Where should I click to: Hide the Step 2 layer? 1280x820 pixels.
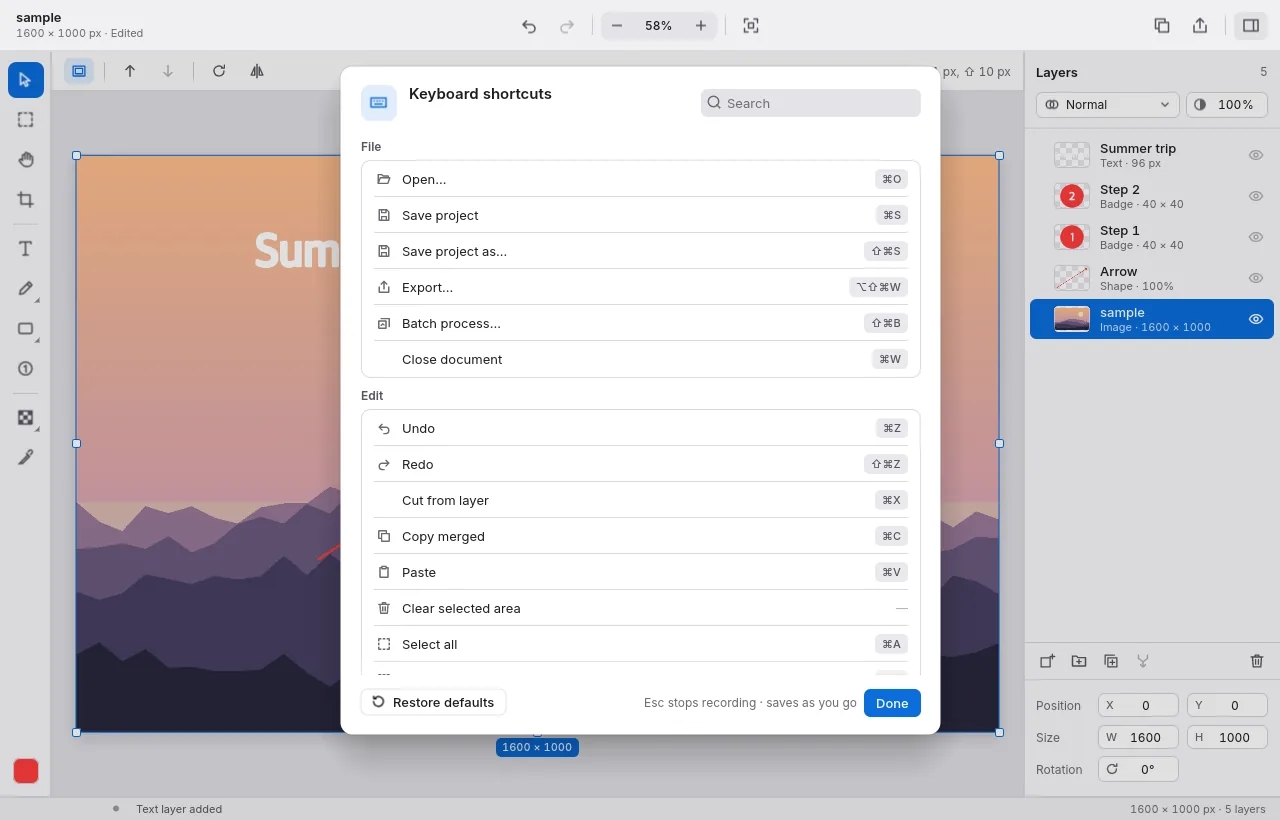pyautogui.click(x=1256, y=196)
